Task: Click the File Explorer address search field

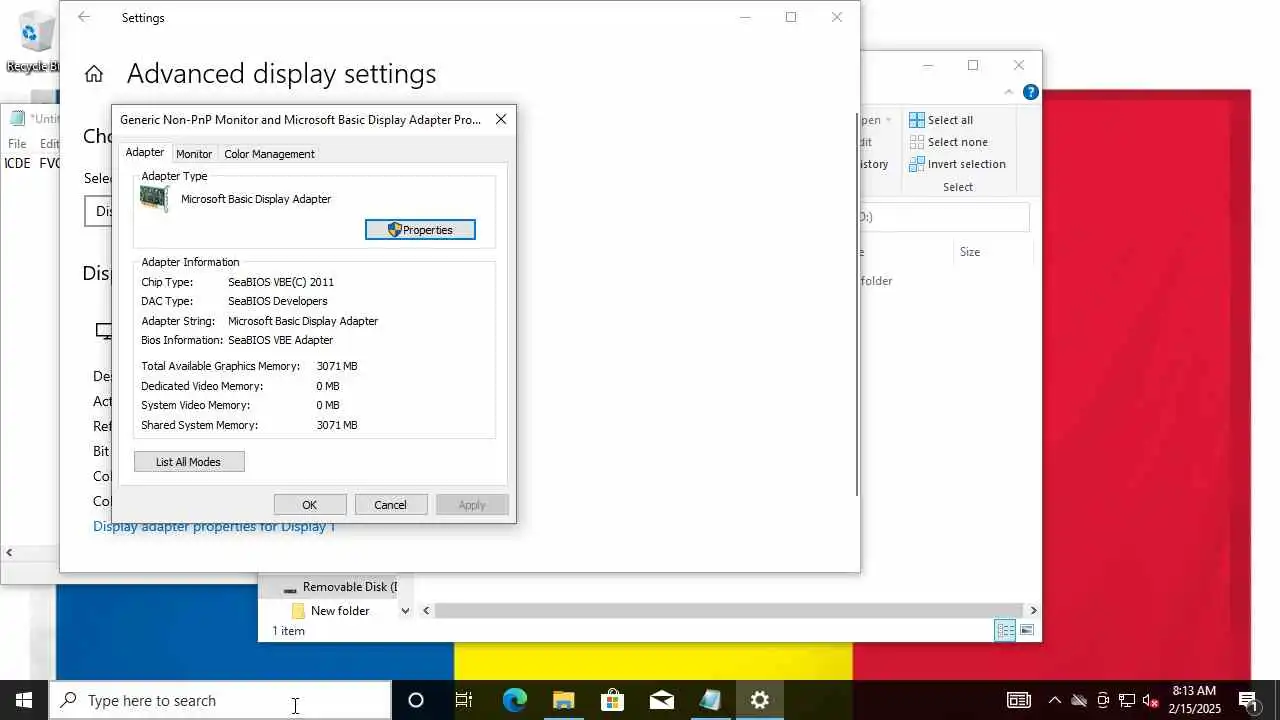Action: tap(944, 217)
